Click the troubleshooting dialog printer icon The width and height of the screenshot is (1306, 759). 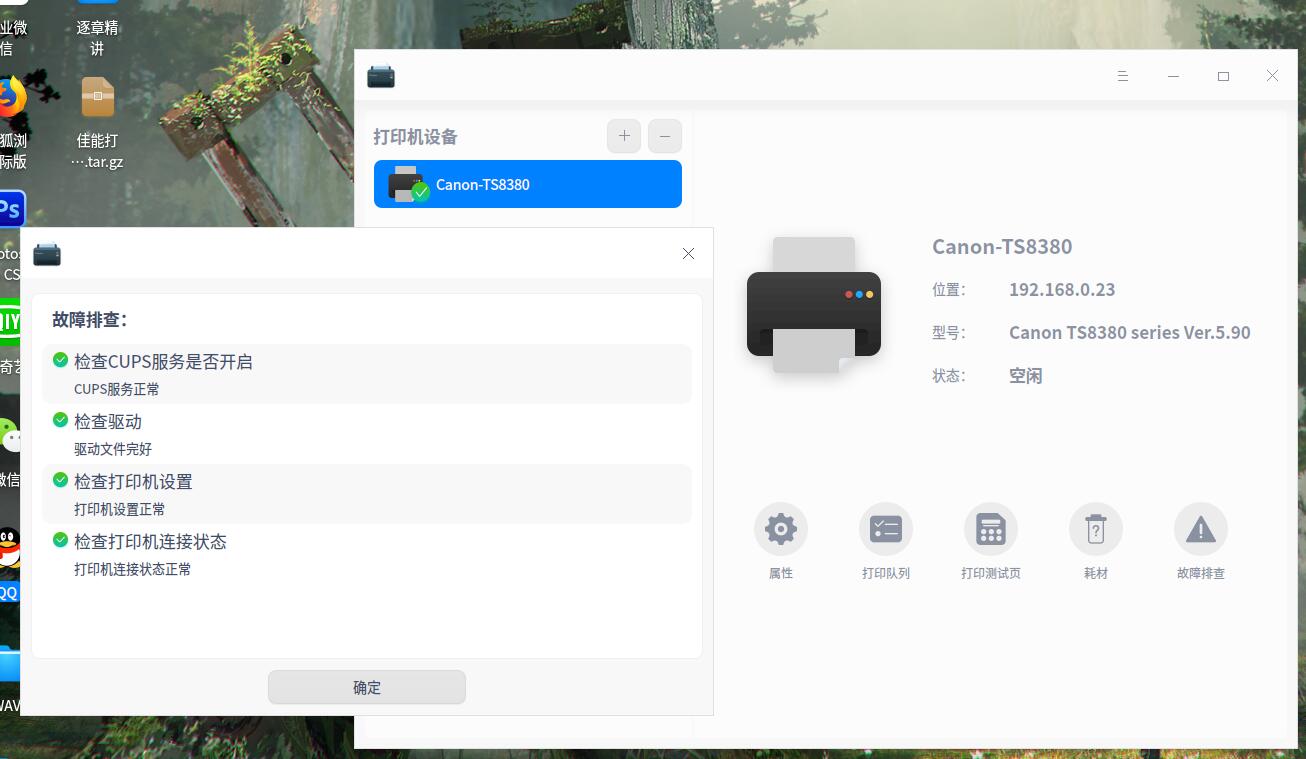tap(47, 254)
